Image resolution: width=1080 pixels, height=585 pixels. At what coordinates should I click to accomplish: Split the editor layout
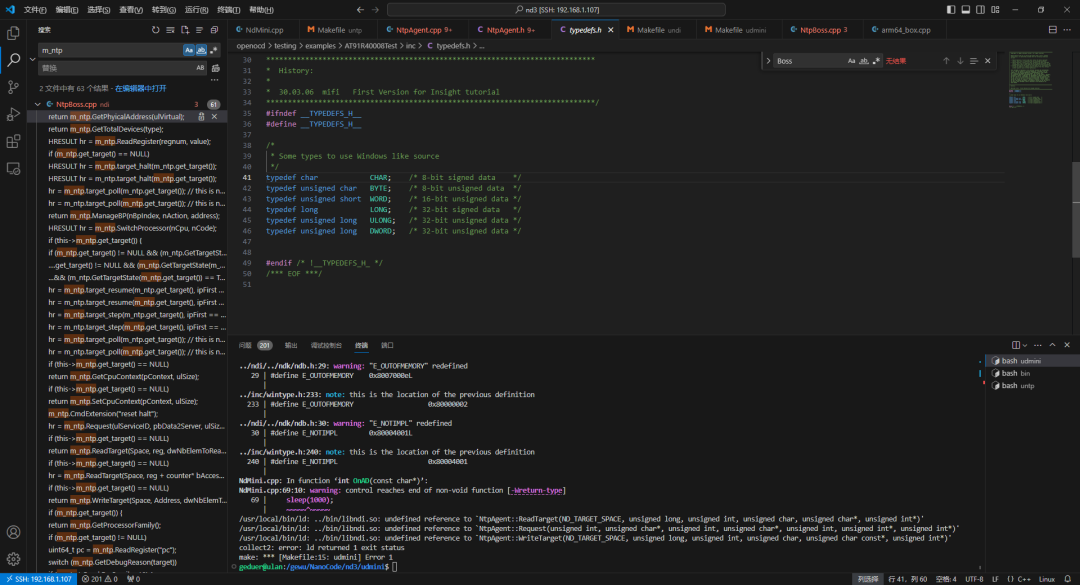[1052, 30]
